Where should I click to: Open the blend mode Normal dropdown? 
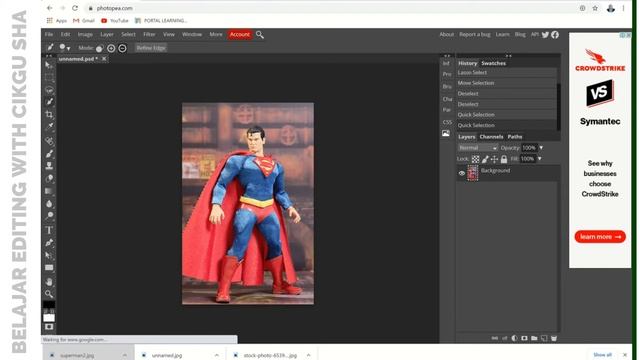(x=478, y=148)
